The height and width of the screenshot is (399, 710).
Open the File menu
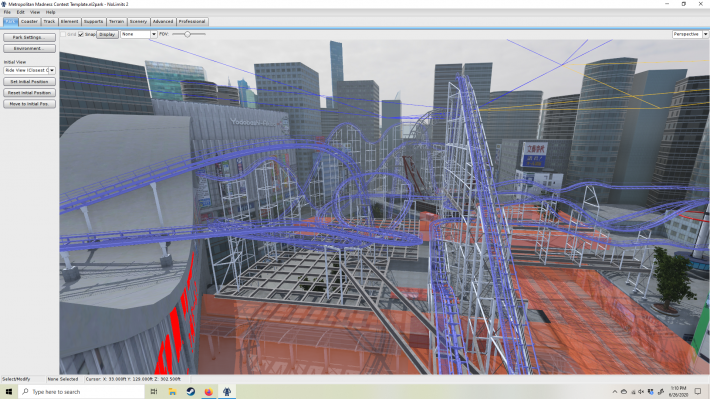(x=7, y=12)
